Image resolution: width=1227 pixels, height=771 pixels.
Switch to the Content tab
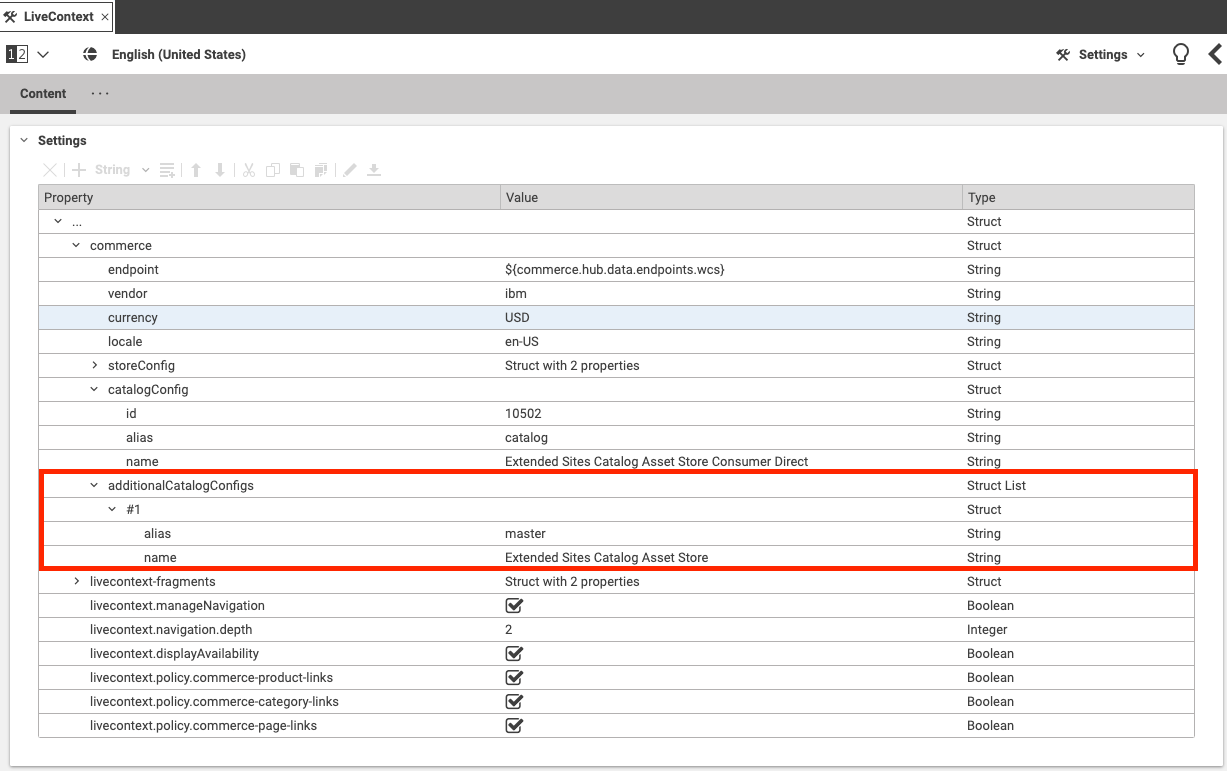pos(43,94)
